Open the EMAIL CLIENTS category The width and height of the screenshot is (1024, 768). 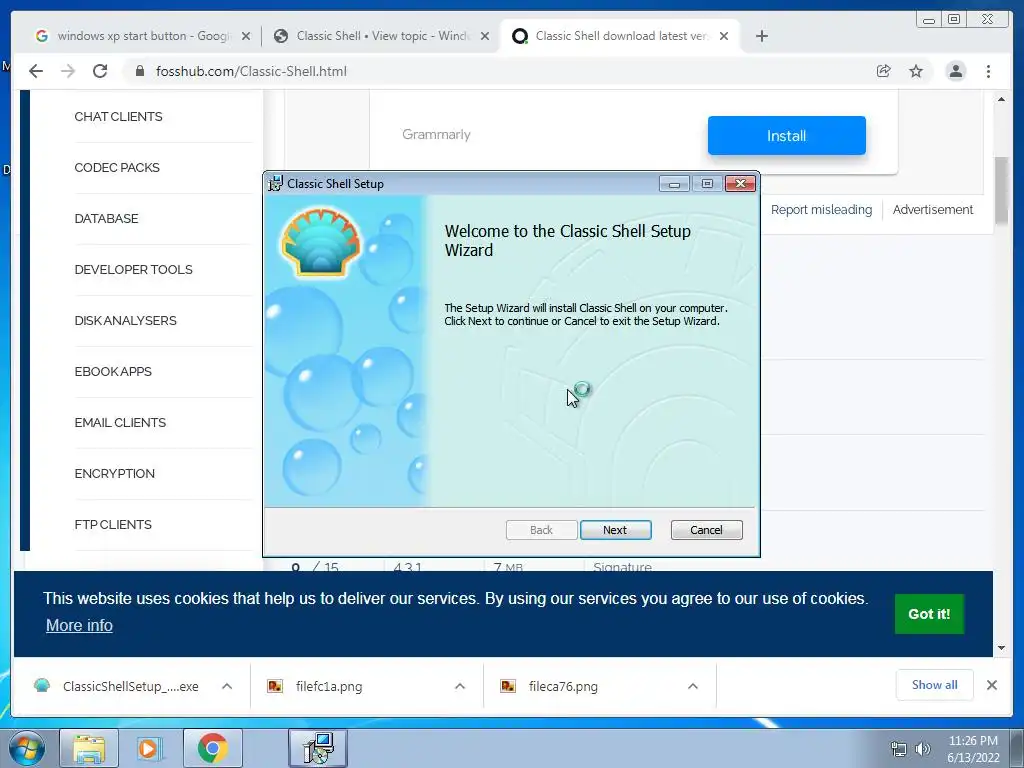coord(120,423)
